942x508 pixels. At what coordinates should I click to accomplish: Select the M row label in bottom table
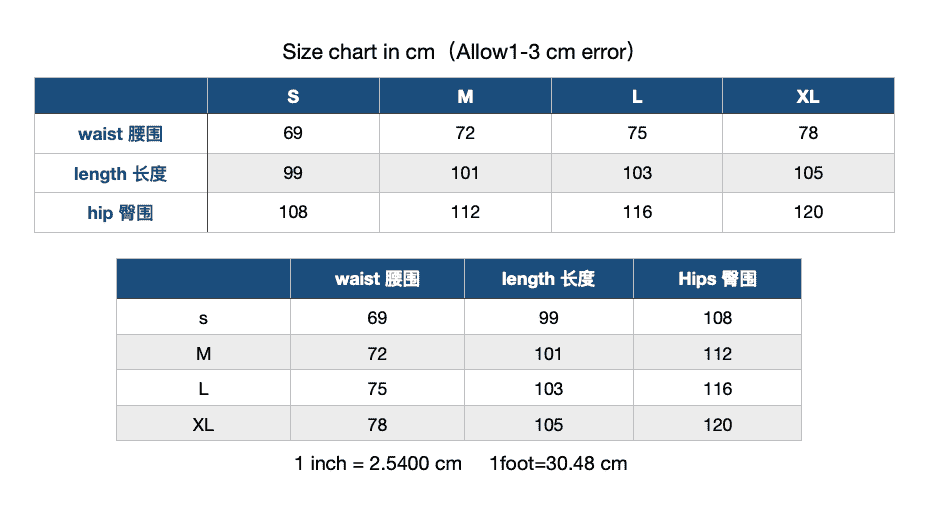pyautogui.click(x=203, y=354)
